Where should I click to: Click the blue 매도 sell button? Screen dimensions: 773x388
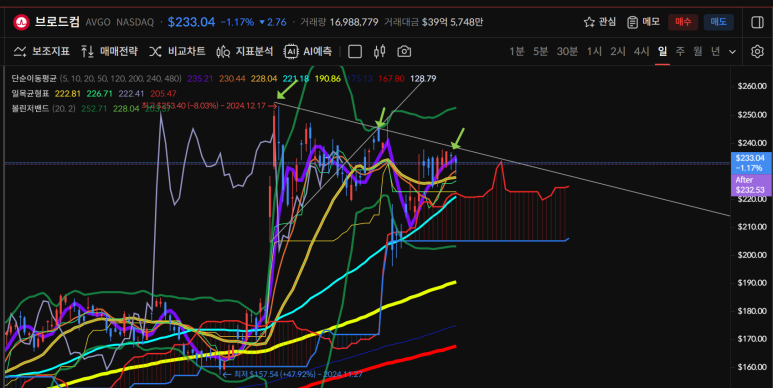[x=719, y=22]
